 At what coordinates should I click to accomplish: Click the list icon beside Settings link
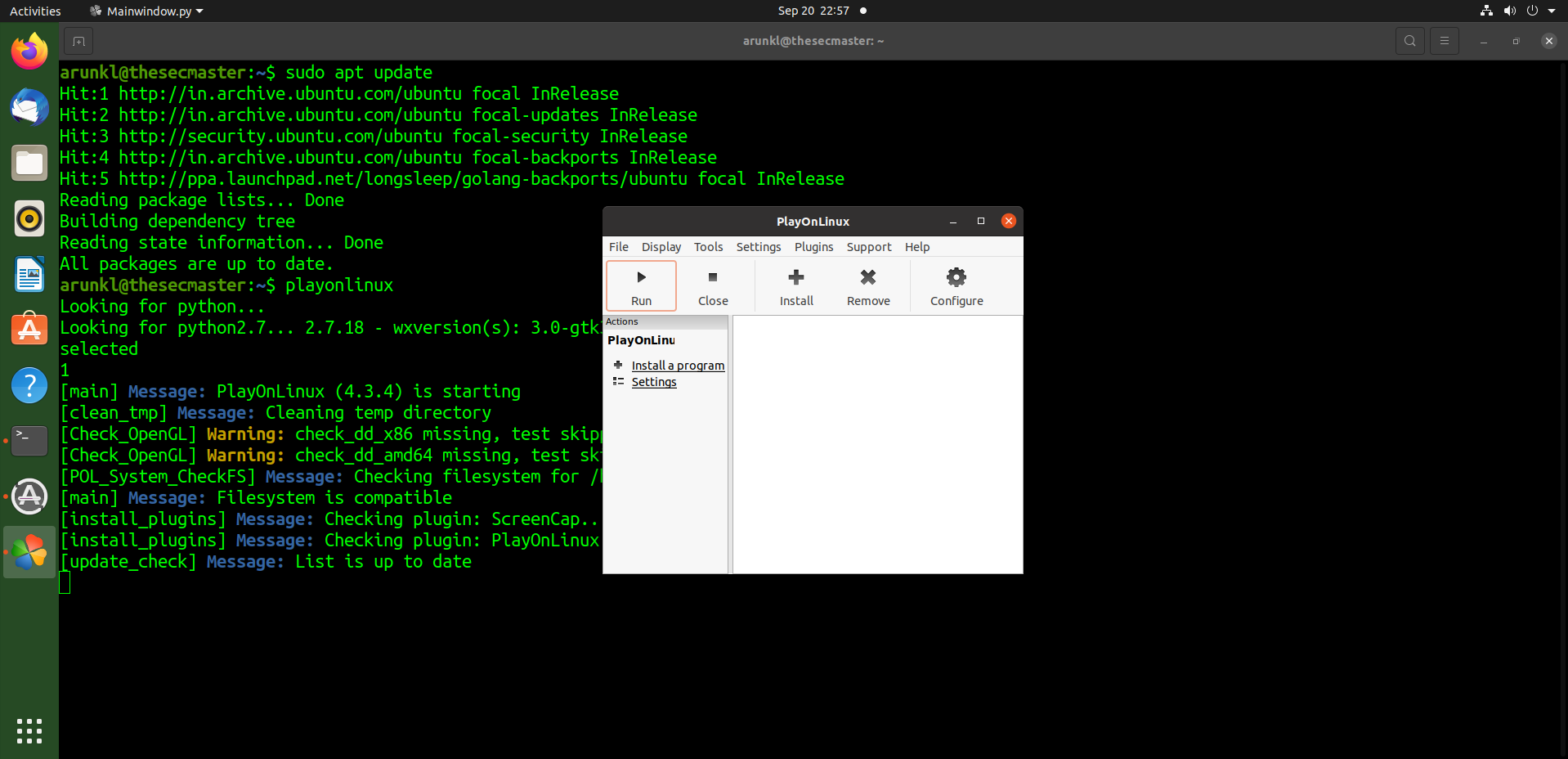coord(618,381)
